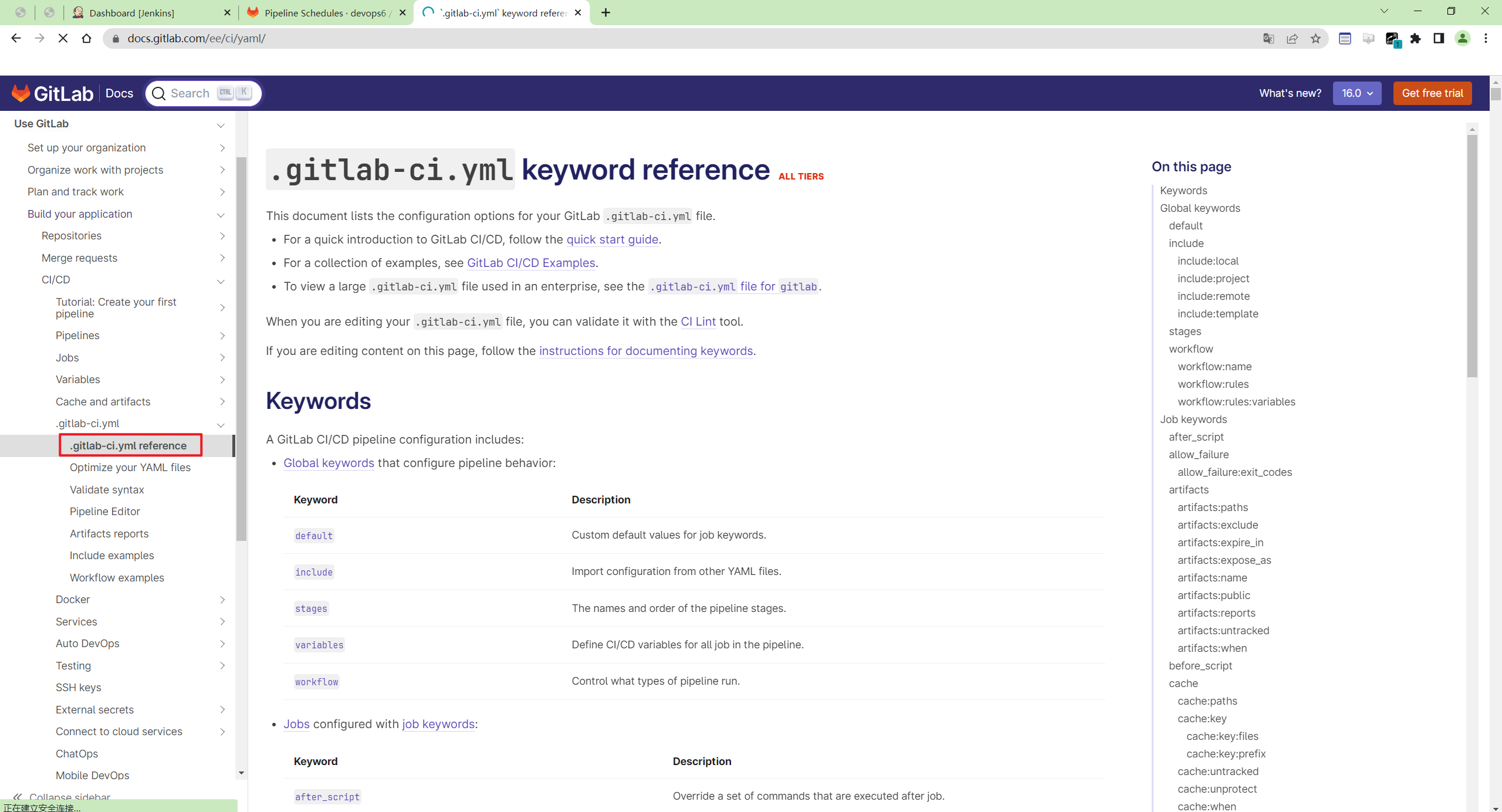Jump to artifacts:expire_in in On this page
This screenshot has width=1502, height=812.
(x=1220, y=543)
